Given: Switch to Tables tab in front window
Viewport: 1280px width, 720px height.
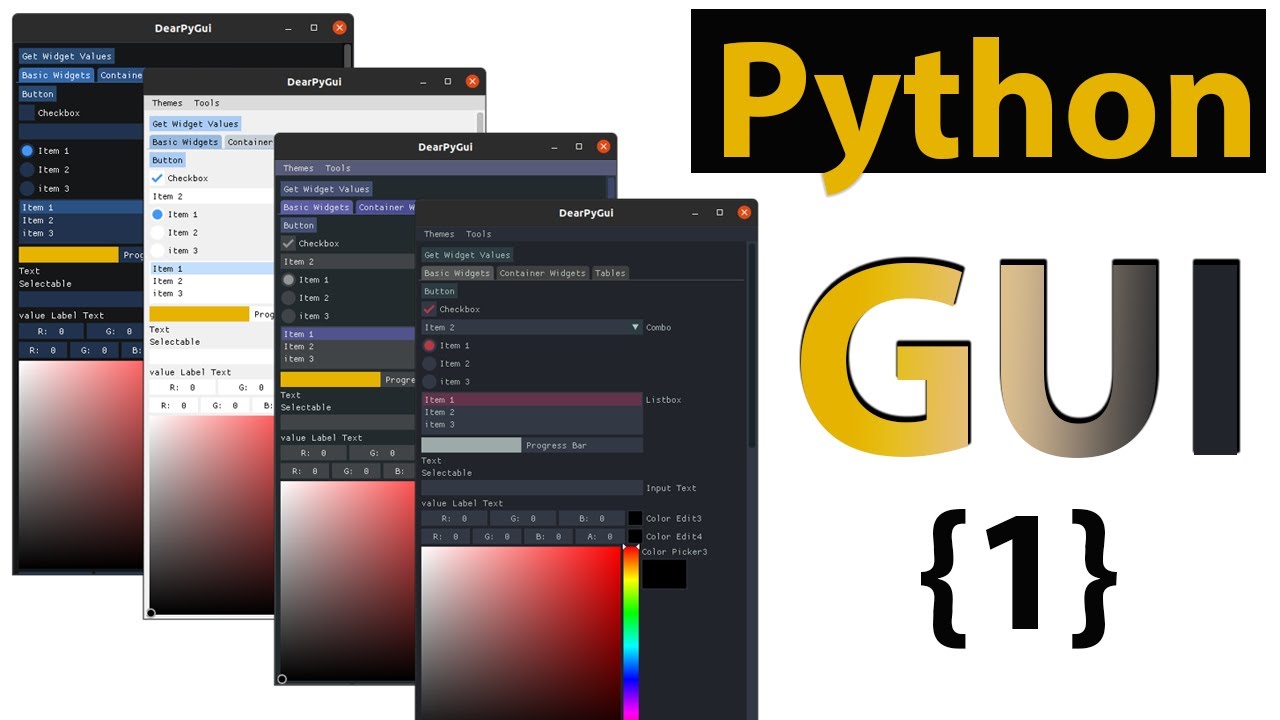Looking at the screenshot, I should (x=610, y=273).
